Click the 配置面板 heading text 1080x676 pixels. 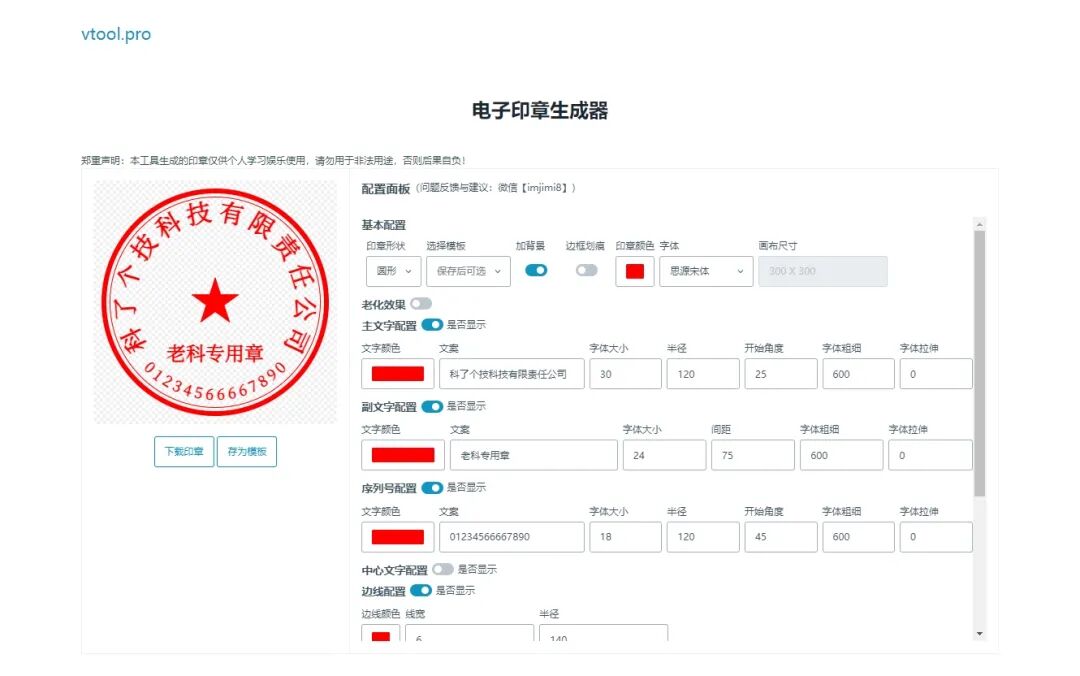pos(386,189)
